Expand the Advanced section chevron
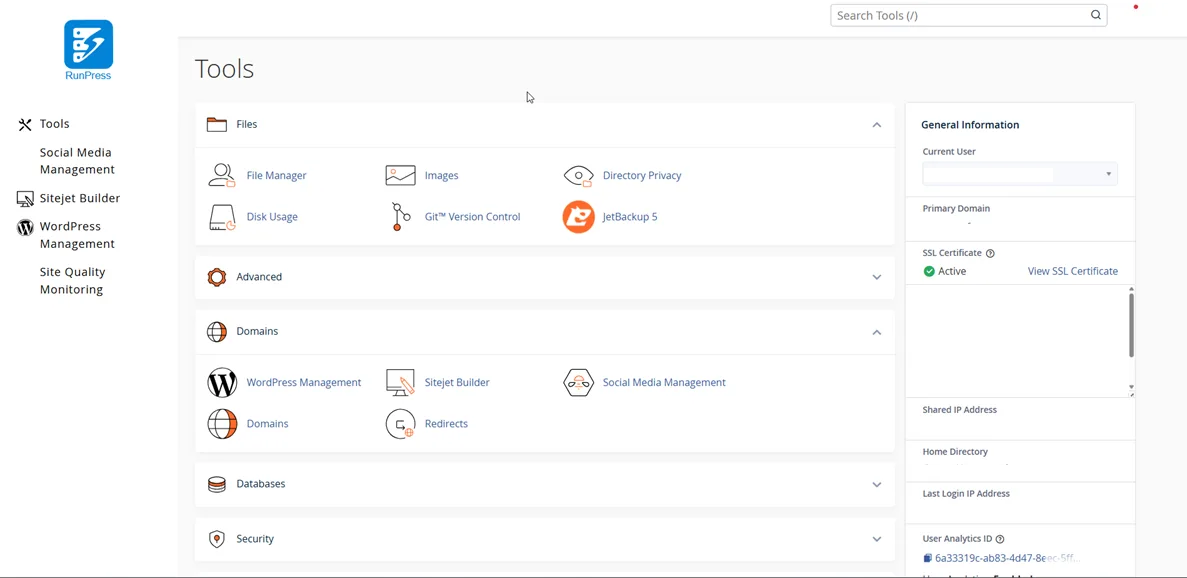The height and width of the screenshot is (578, 1187). click(x=877, y=278)
